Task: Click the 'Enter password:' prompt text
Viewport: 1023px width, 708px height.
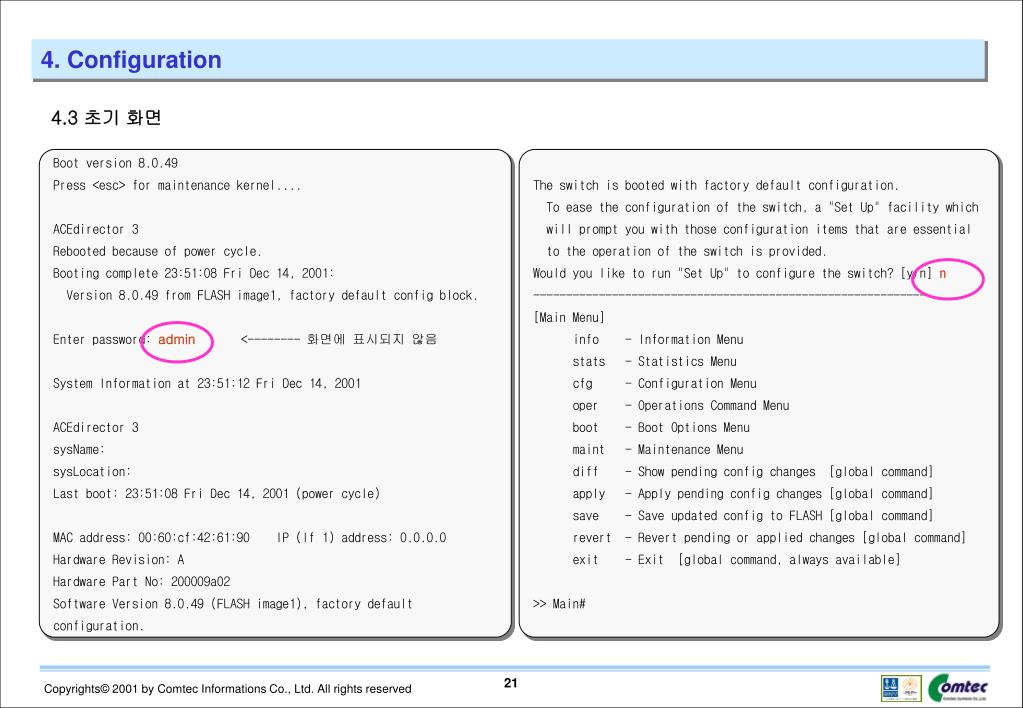Action: 102,339
